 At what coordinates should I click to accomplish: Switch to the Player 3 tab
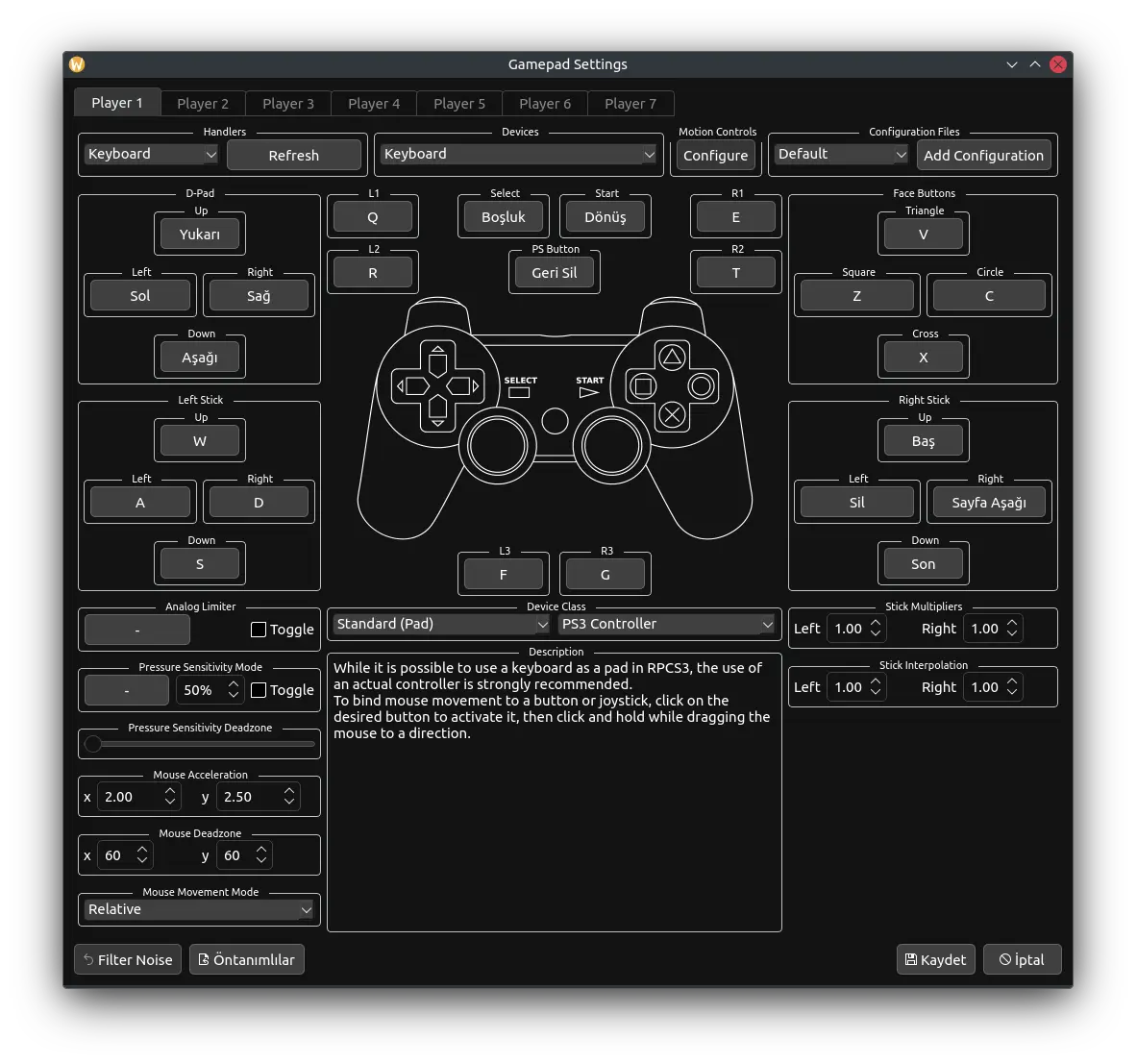(288, 104)
